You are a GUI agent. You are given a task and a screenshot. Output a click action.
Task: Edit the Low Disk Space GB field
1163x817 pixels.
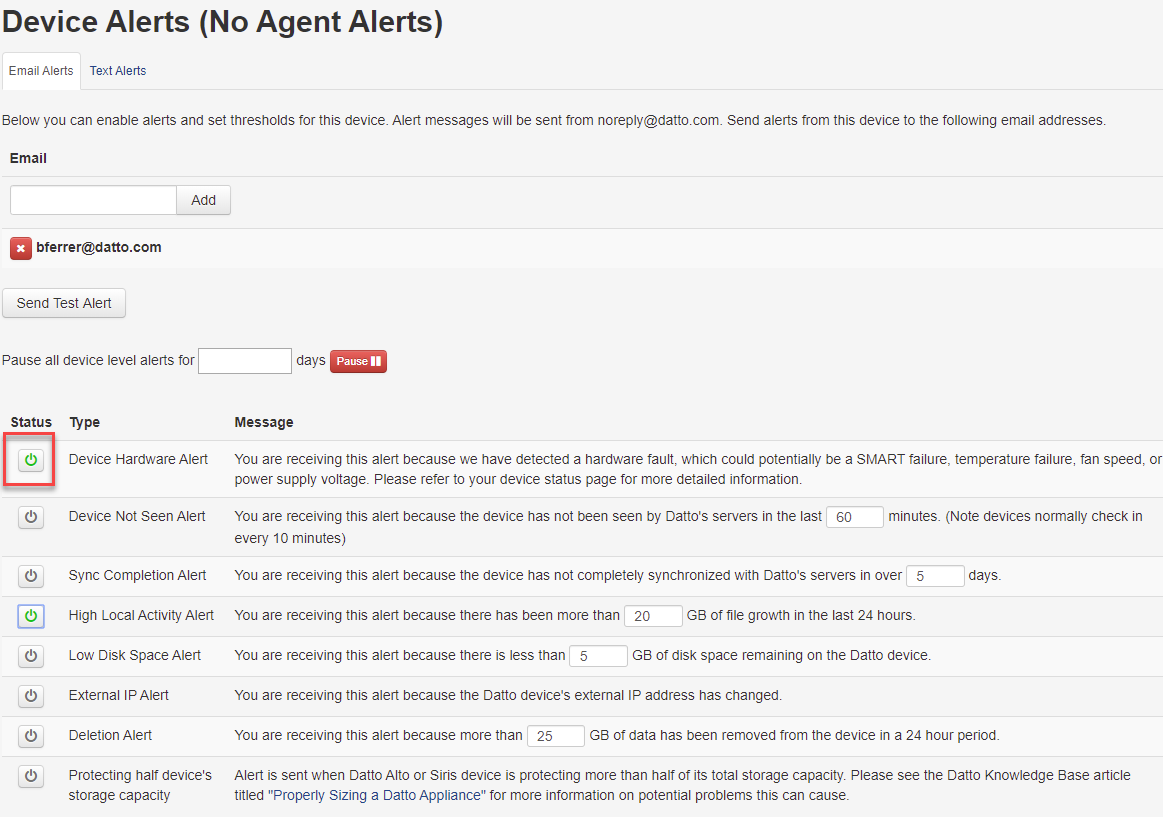[x=598, y=655]
